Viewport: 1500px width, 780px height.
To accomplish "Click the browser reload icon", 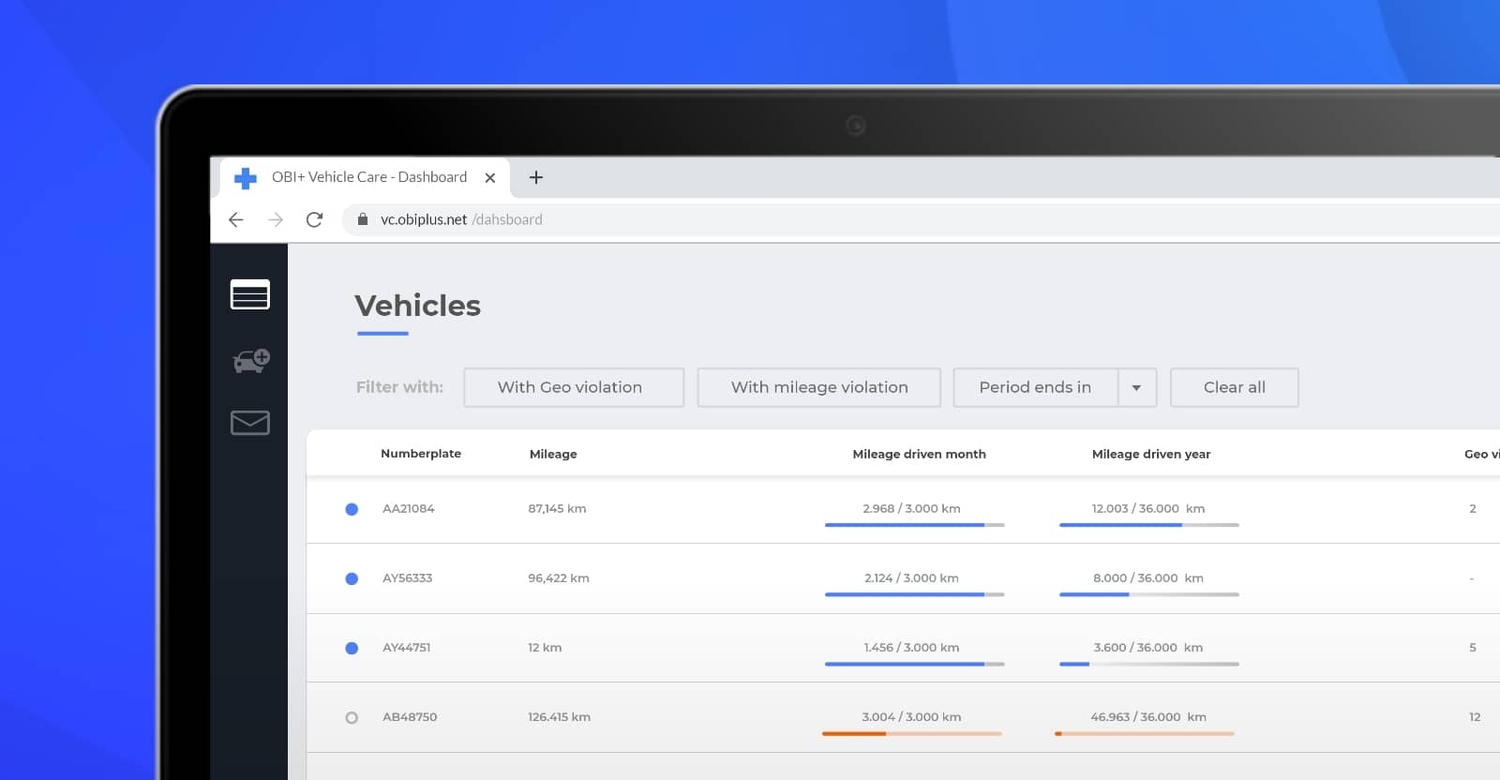I will tap(314, 219).
